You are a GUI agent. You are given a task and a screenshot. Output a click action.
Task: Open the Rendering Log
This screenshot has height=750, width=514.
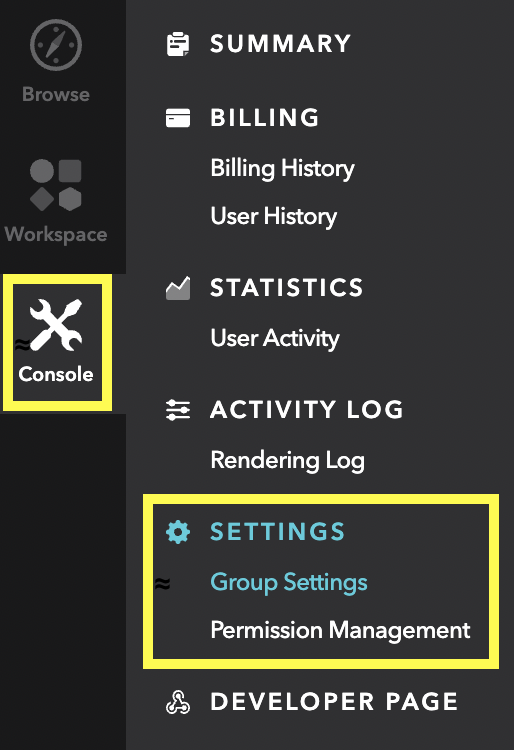click(288, 460)
